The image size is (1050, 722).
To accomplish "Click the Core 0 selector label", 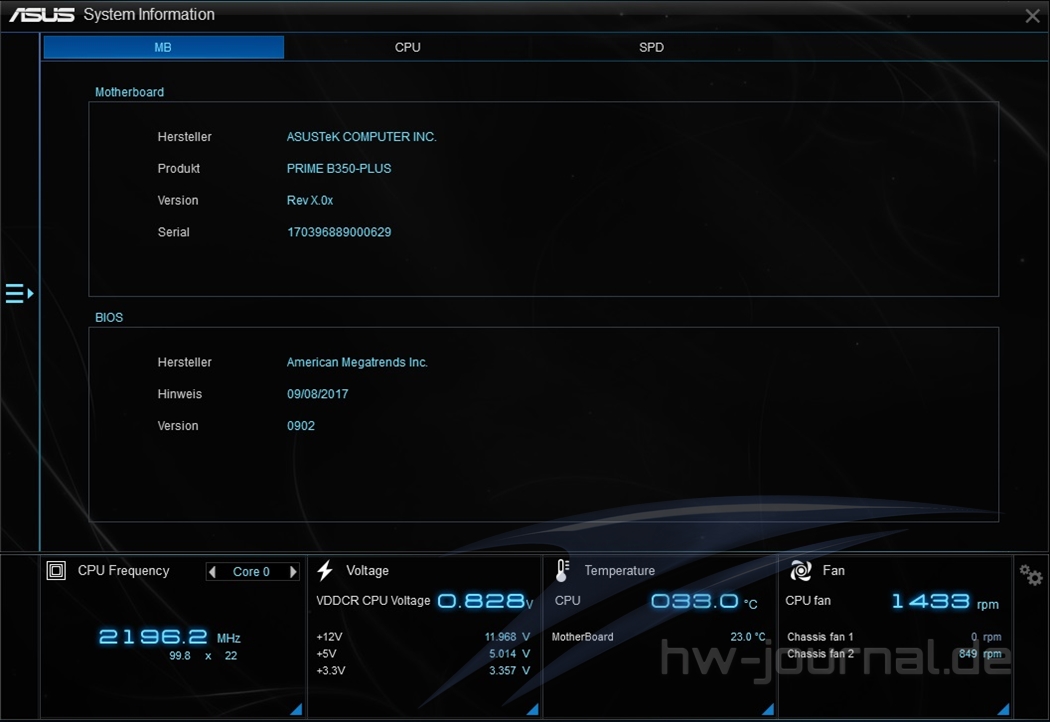I will pyautogui.click(x=251, y=571).
